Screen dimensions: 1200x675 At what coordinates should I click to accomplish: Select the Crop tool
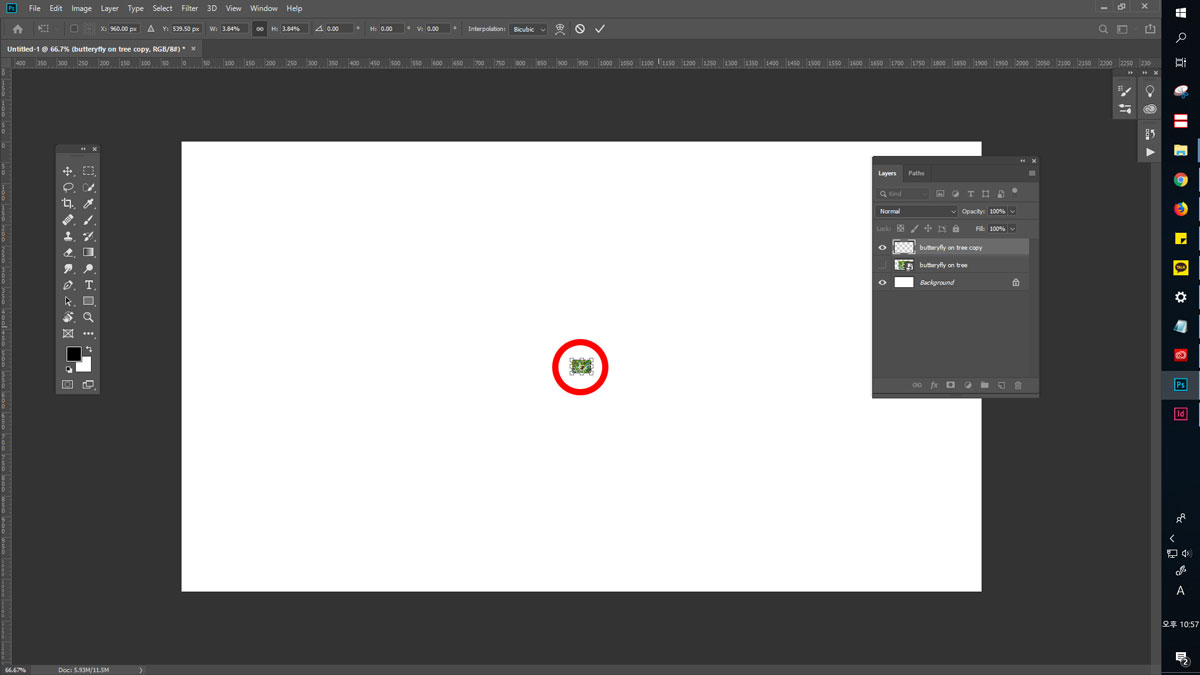(x=68, y=204)
